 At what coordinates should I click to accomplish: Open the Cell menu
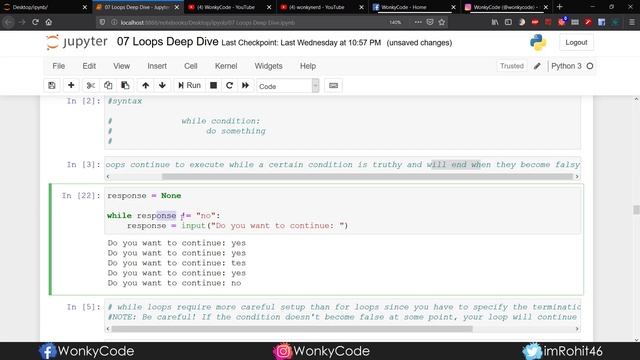point(191,66)
